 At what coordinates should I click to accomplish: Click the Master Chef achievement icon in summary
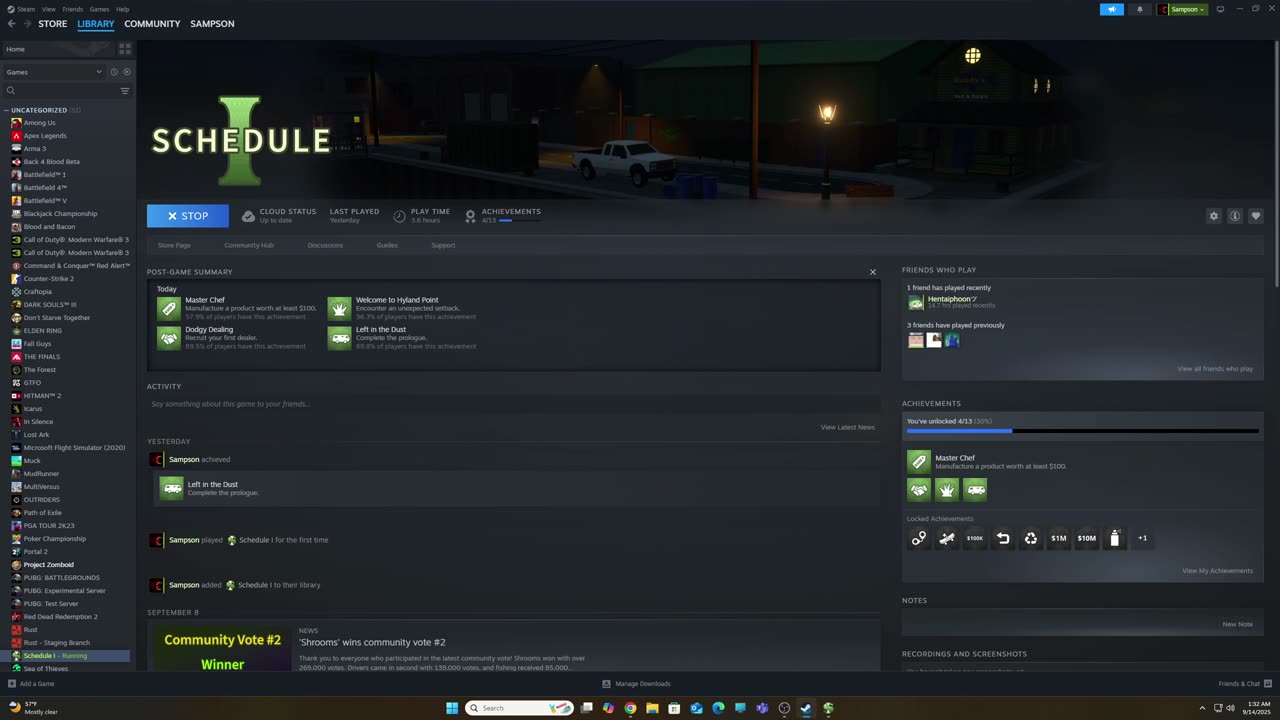[168, 308]
